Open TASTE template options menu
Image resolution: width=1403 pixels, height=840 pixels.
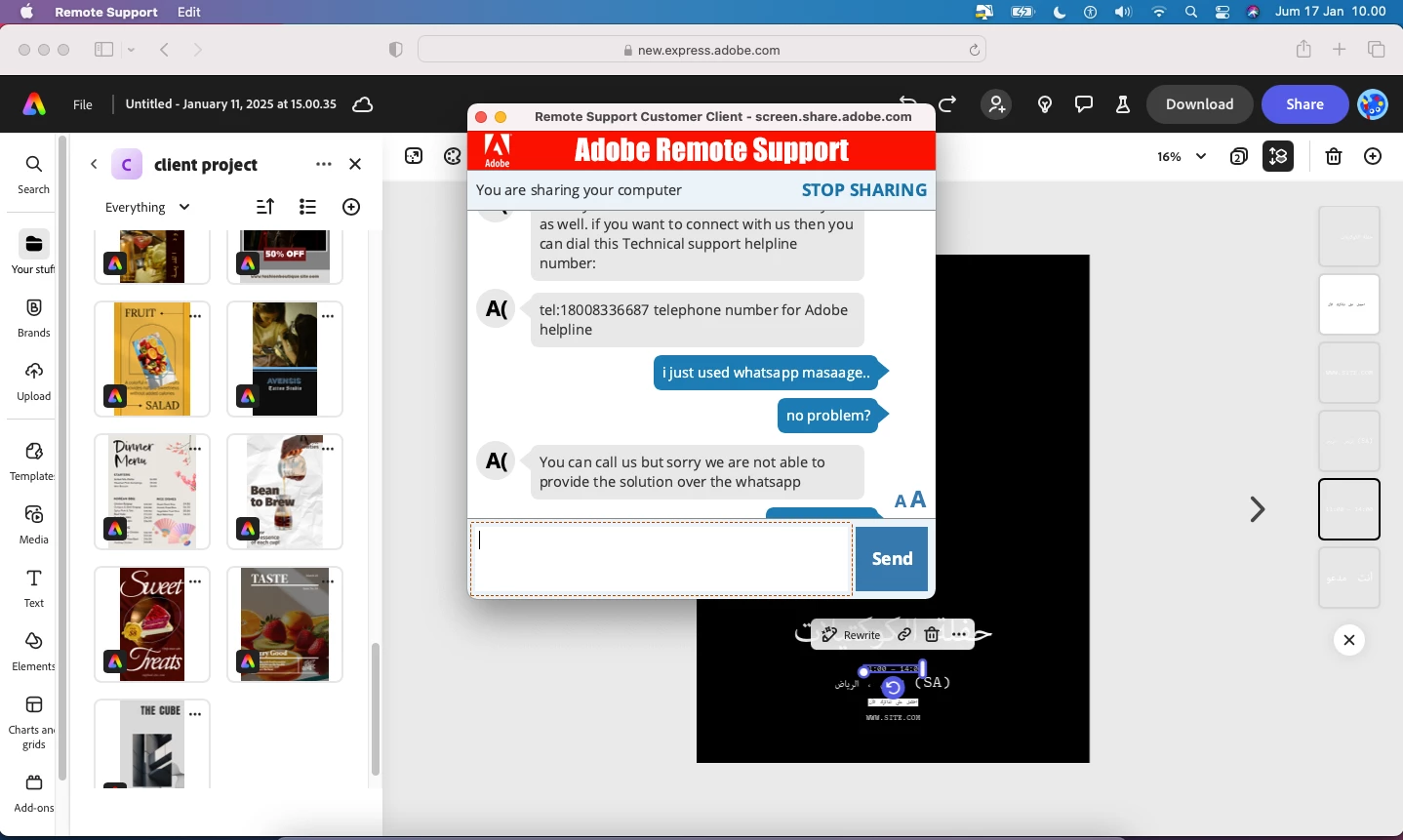(328, 581)
